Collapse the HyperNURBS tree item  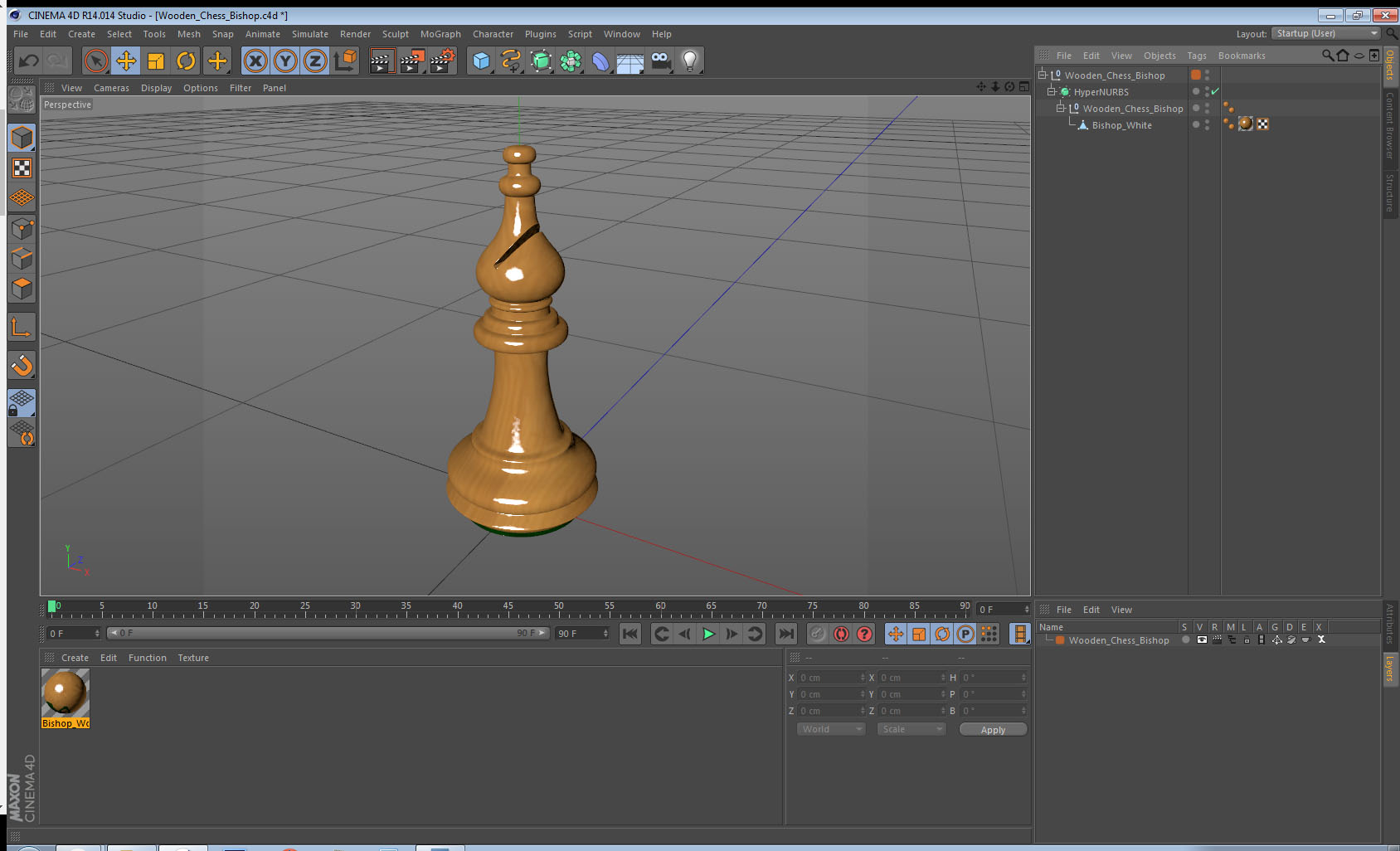[1052, 91]
